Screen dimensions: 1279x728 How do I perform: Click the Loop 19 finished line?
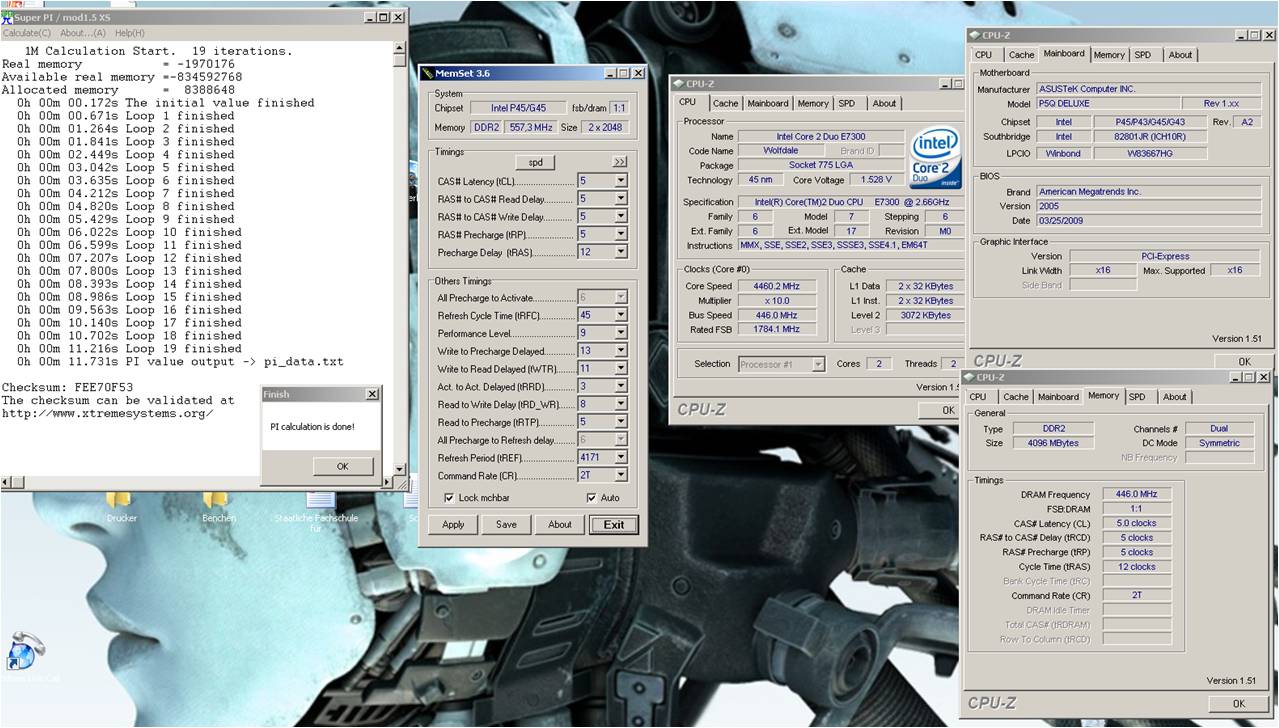pos(128,348)
